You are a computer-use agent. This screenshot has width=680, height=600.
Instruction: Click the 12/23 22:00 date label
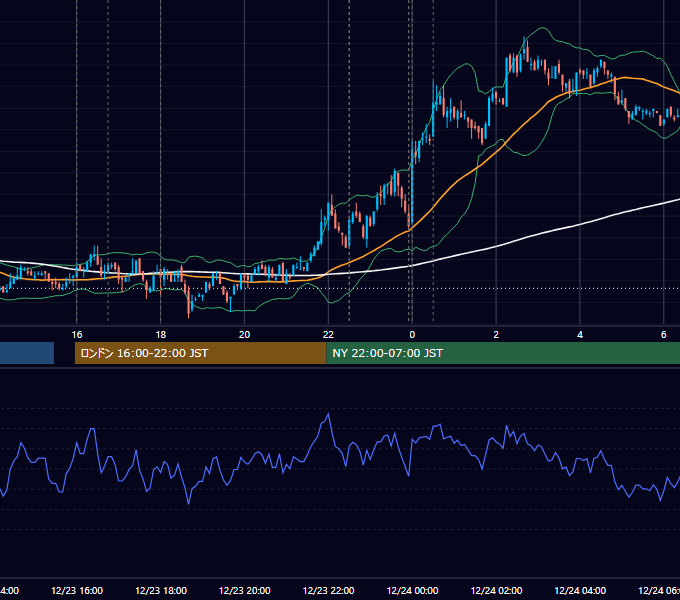(328, 590)
